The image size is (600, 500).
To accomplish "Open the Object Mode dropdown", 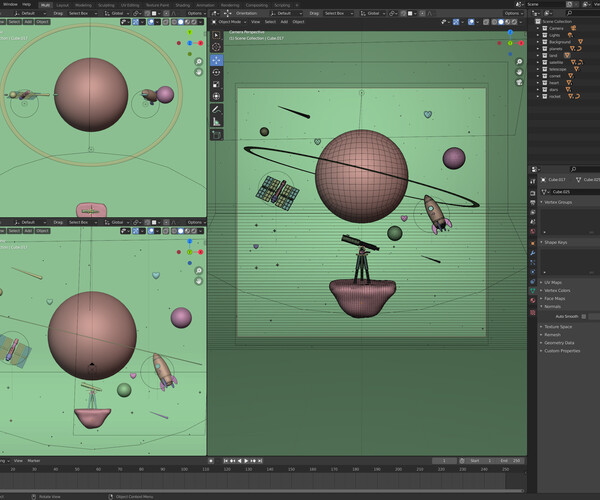I will pyautogui.click(x=228, y=21).
